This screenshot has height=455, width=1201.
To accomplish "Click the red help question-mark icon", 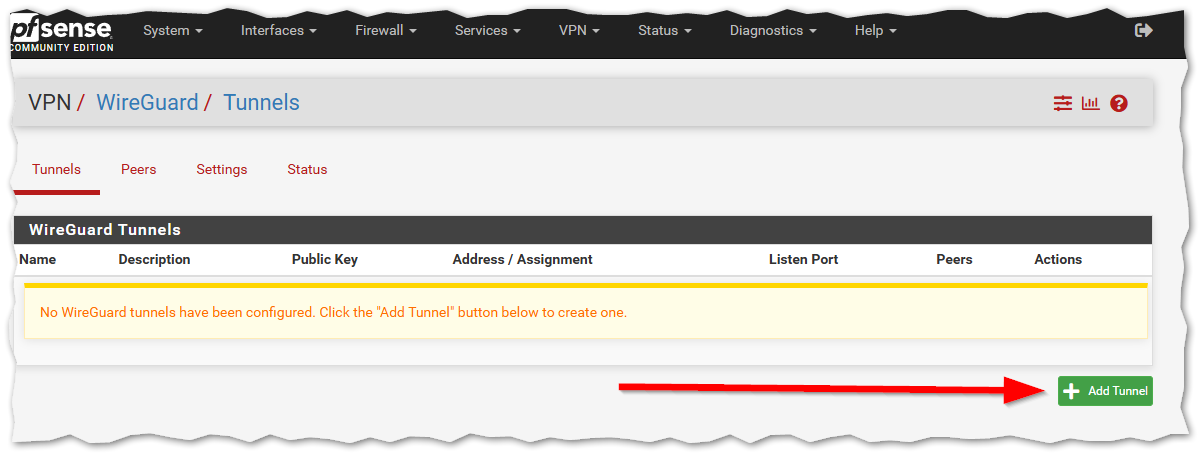I will click(1119, 103).
